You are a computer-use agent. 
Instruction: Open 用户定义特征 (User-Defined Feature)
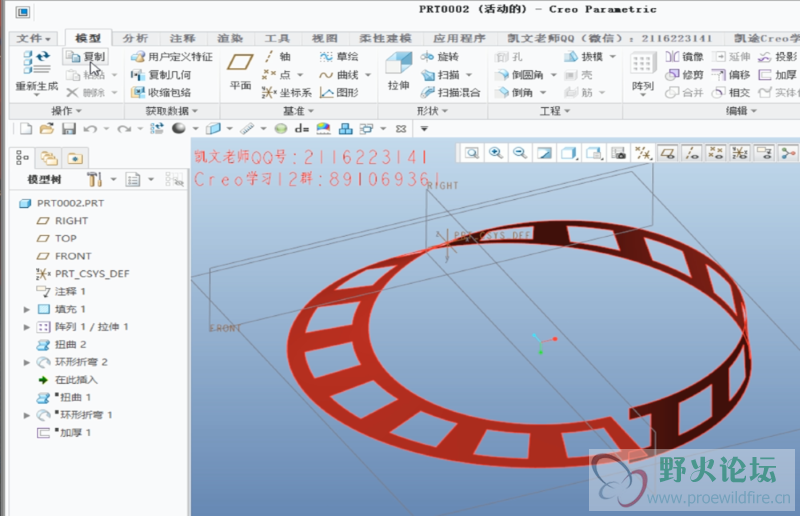(172, 57)
